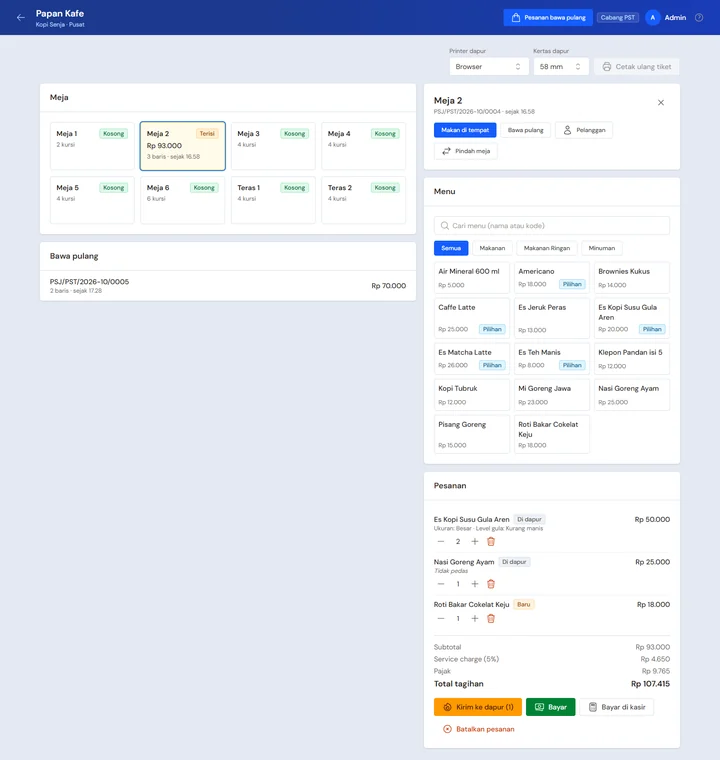Increase quantity of Roti Bakar Cokelat Keju order
The width and height of the screenshot is (720, 760).
point(475,618)
